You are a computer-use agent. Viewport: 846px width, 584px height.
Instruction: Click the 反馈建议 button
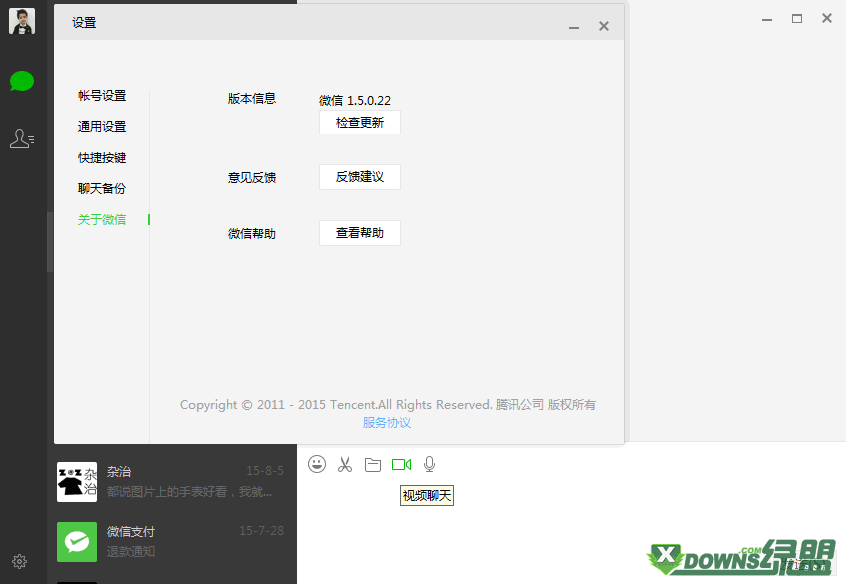click(360, 176)
